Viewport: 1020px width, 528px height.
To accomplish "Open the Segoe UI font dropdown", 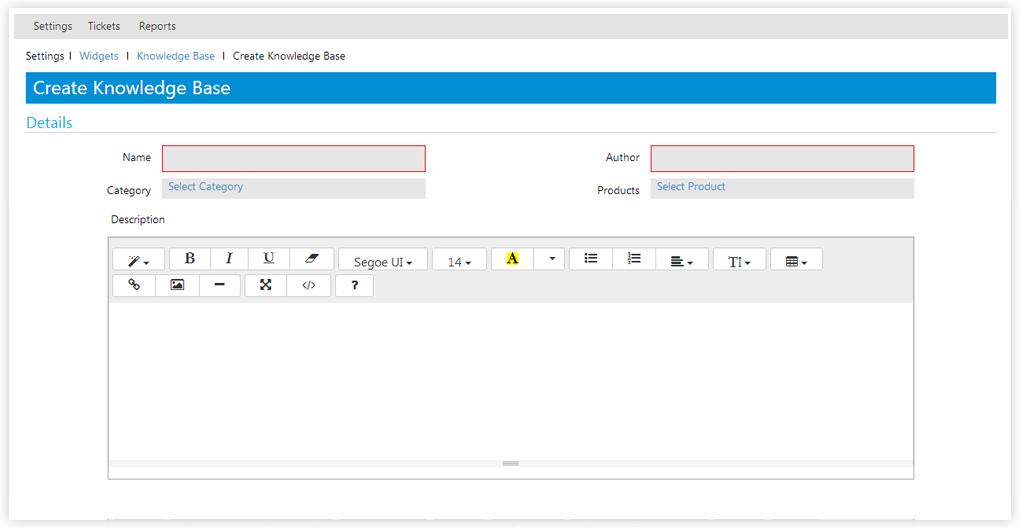I will pos(383,261).
